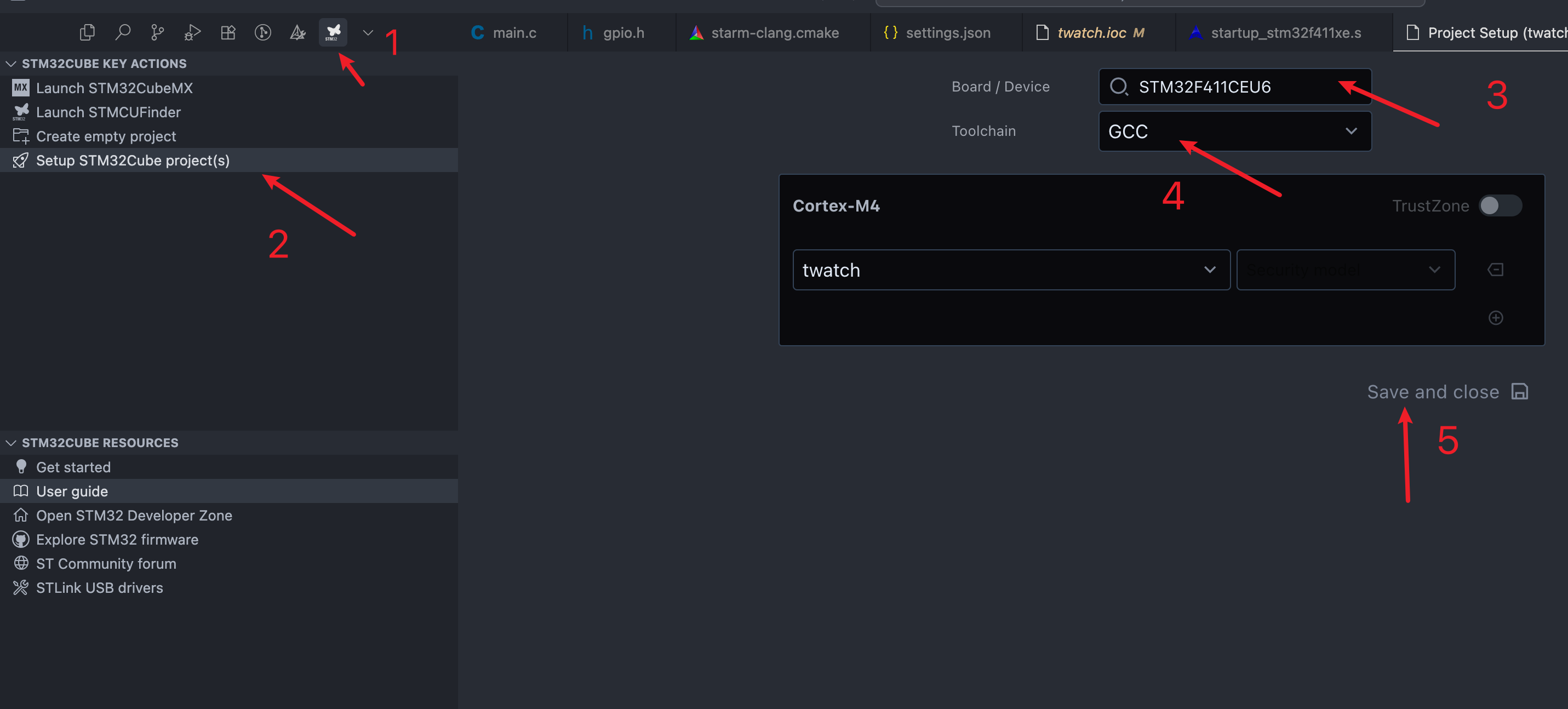This screenshot has width=1568, height=709.
Task: Open the Run and Debug icon
Action: tap(192, 32)
